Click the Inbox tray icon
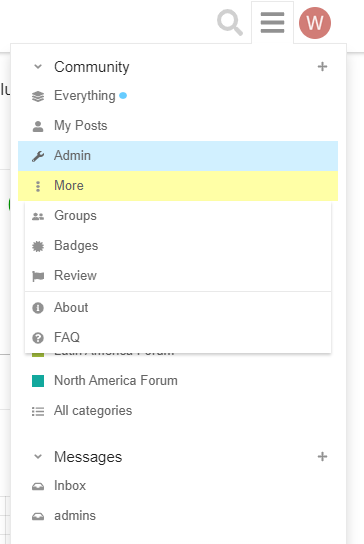Screen dimensions: 364x544 pyautogui.click(x=38, y=487)
